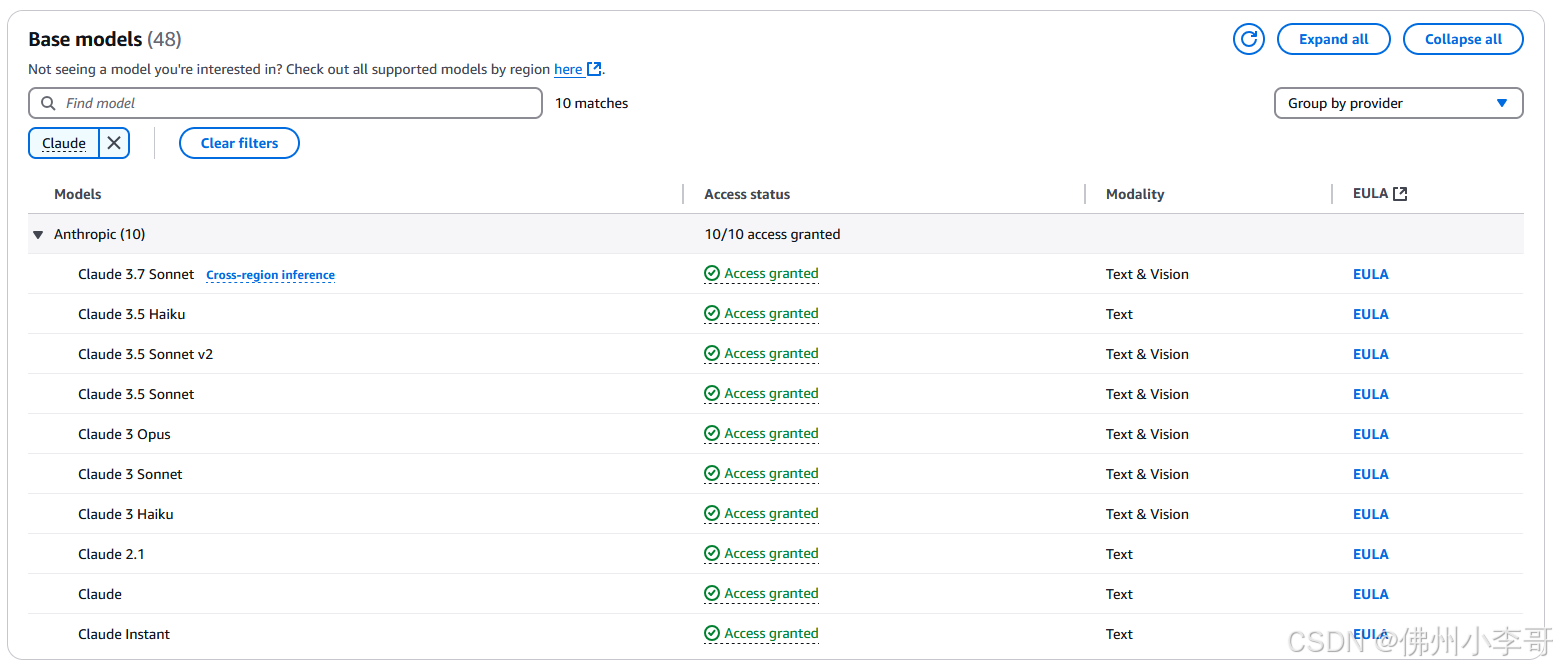Click Text modality for Claude 2.1
The height and width of the screenshot is (669, 1557).
[1119, 554]
